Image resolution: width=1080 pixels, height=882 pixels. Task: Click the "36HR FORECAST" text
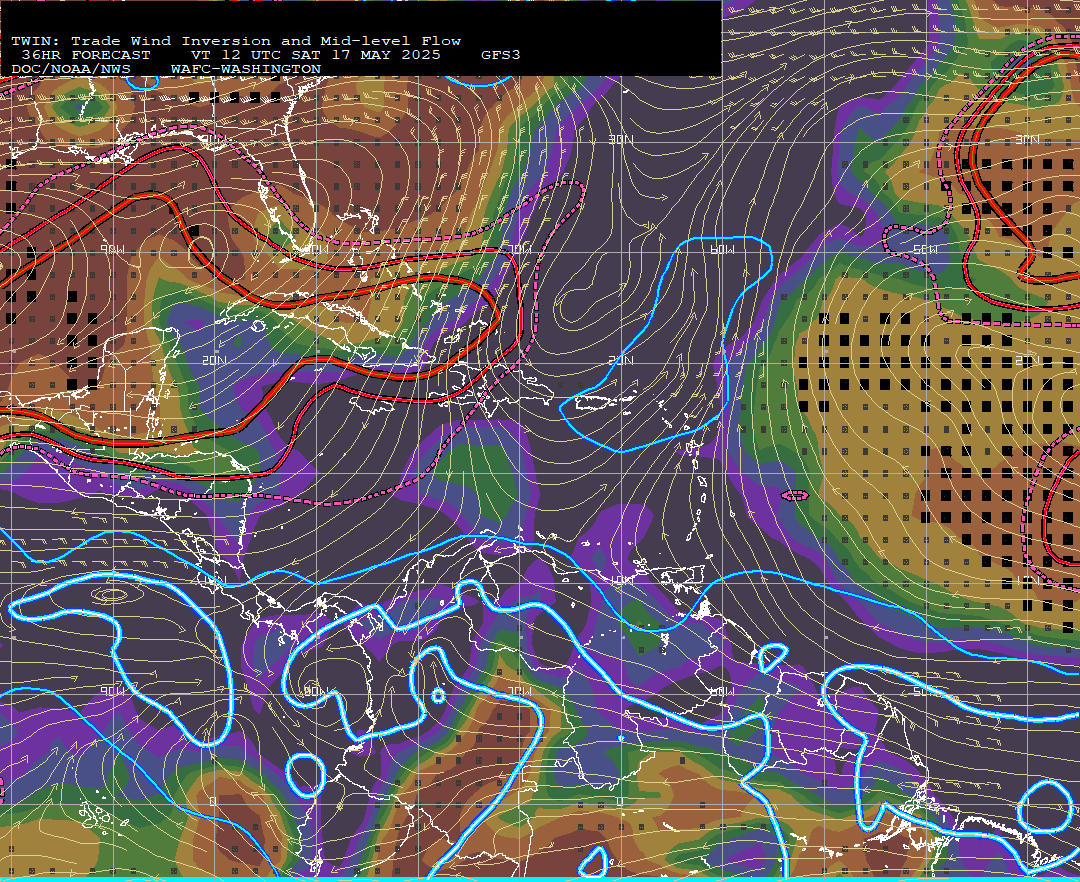[86, 55]
